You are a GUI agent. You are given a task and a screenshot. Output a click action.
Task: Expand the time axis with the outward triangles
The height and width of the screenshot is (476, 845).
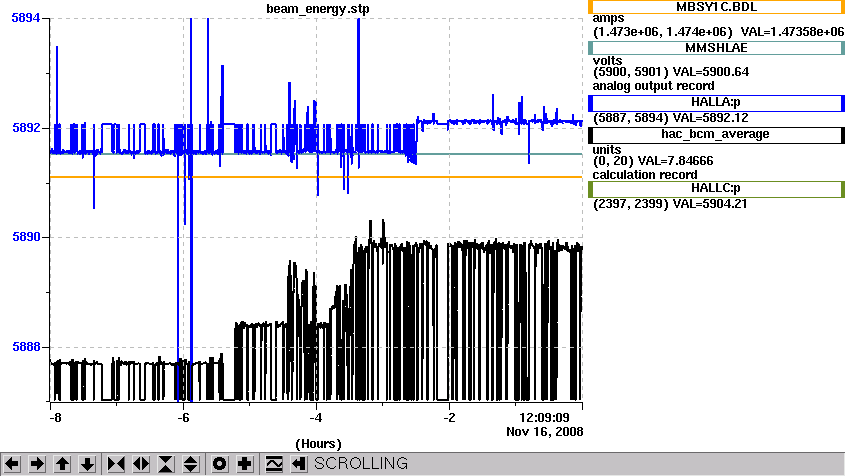[x=141, y=464]
